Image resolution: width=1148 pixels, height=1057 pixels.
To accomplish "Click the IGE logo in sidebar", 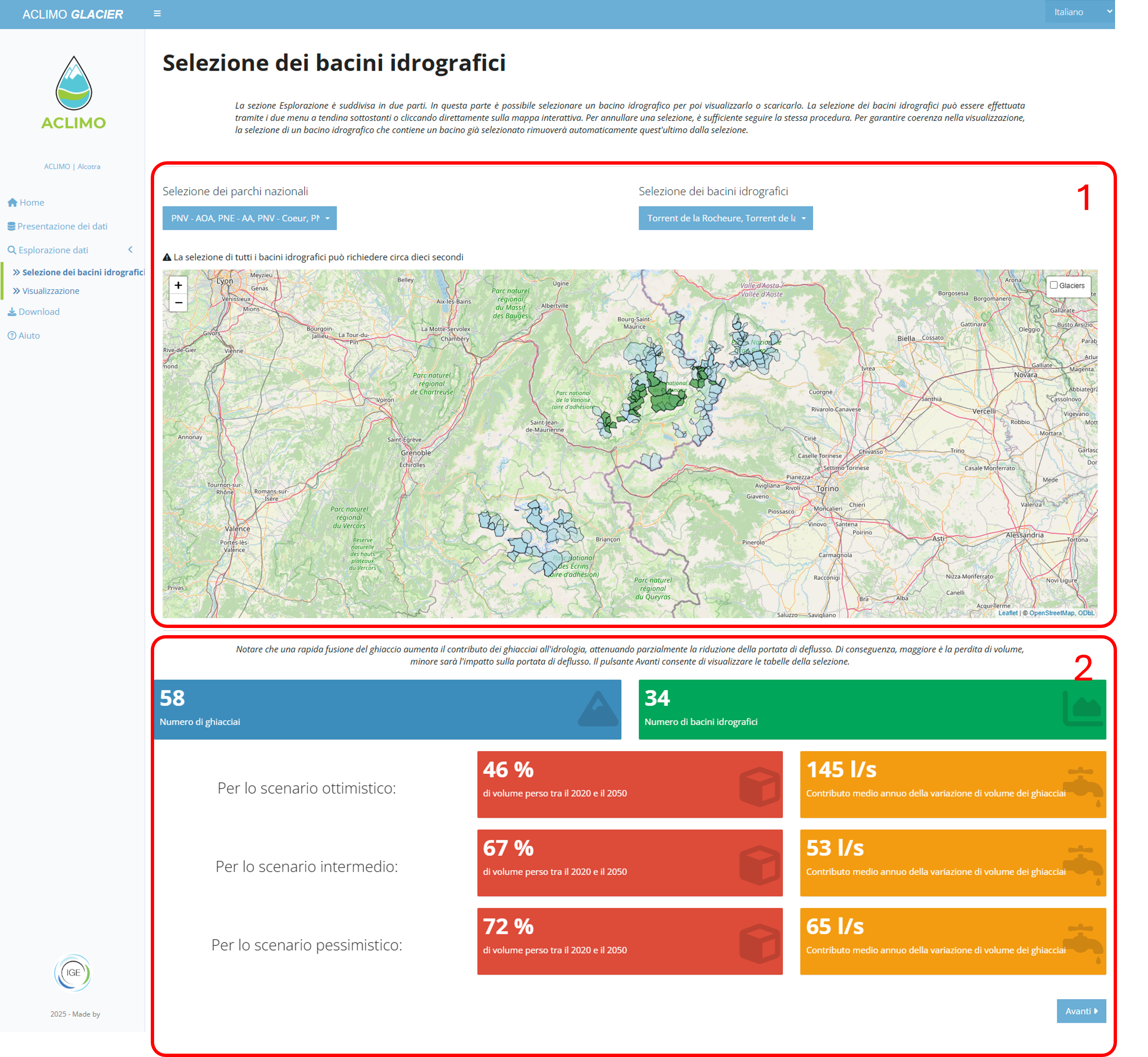I will point(73,973).
